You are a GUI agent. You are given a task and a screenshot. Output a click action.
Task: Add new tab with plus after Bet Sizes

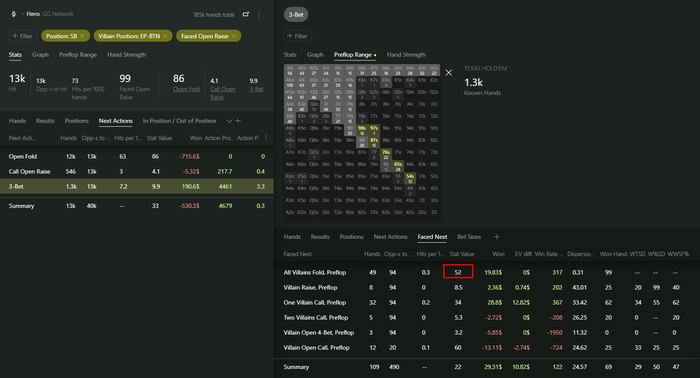(496, 237)
